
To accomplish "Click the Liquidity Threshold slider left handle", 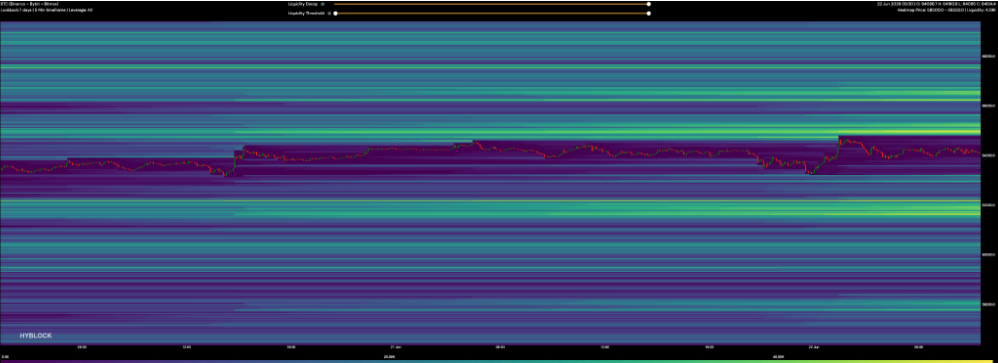I will [335, 13].
